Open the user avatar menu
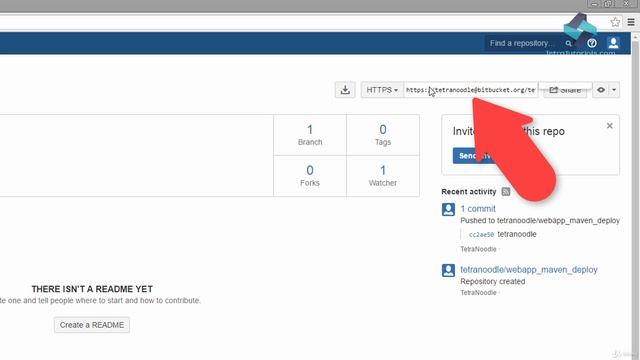This screenshot has width=640, height=360. click(x=613, y=43)
